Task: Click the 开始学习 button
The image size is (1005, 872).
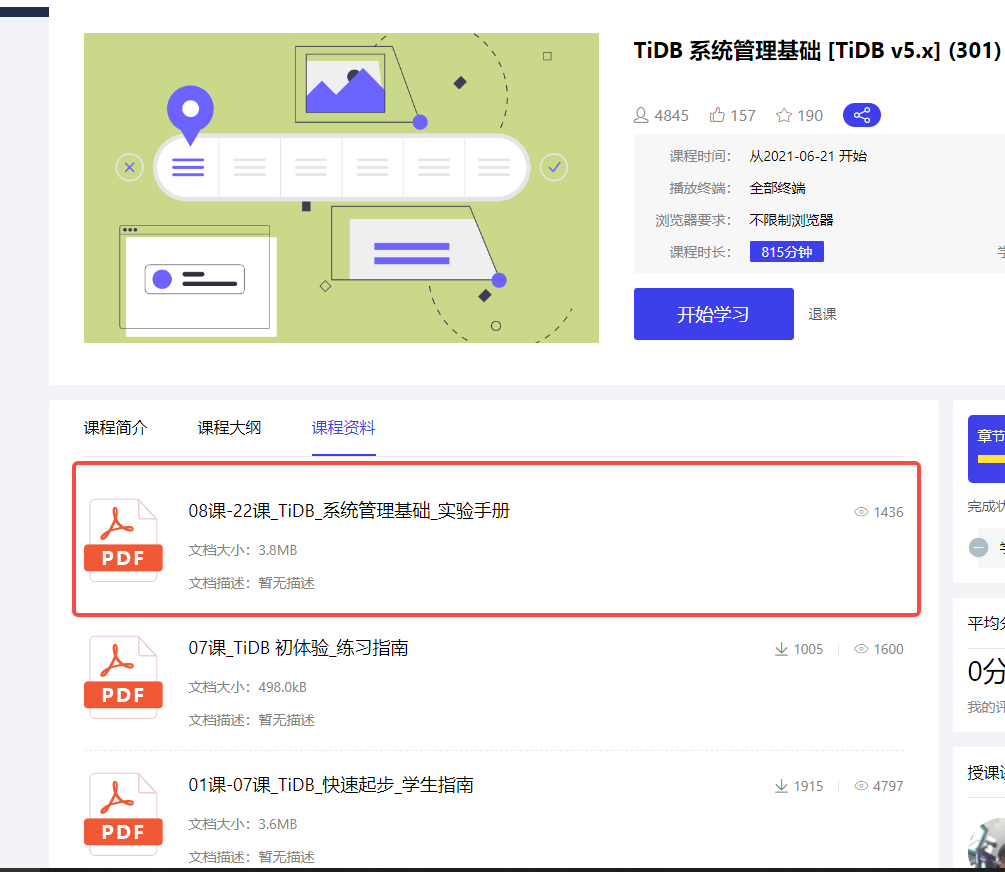Action: tap(713, 314)
